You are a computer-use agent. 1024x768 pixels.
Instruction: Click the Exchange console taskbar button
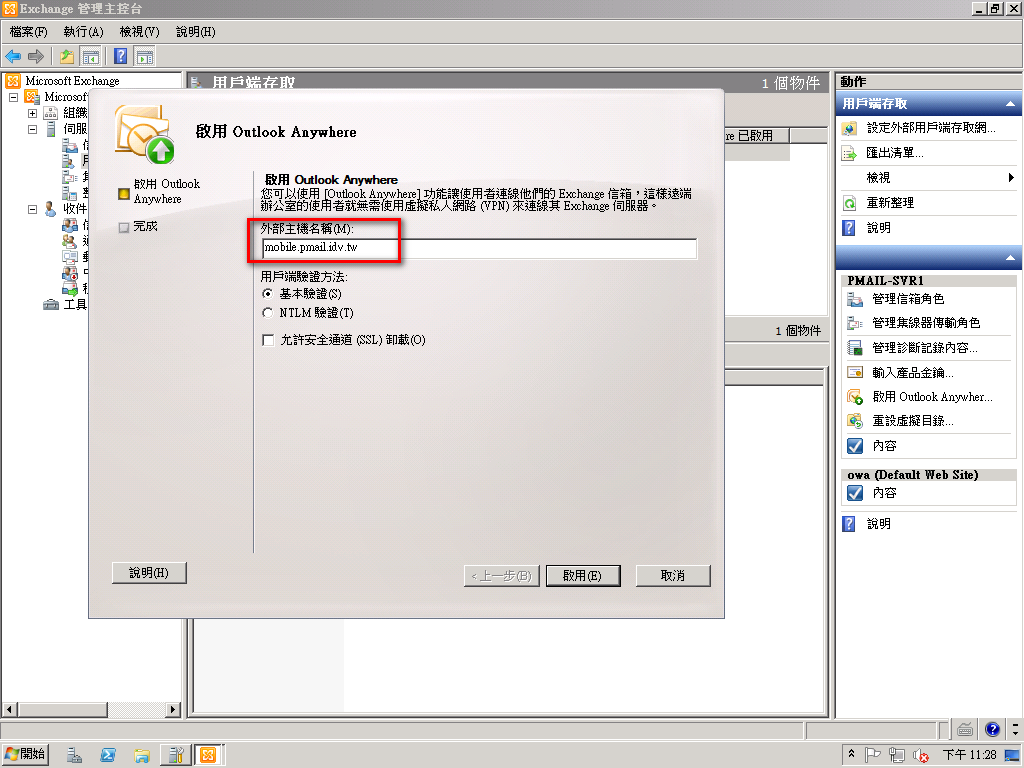(x=208, y=756)
